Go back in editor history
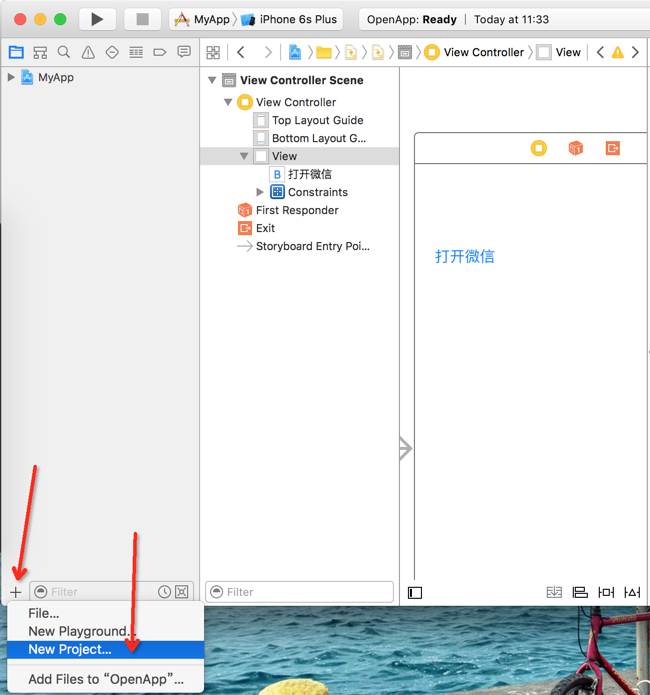Viewport: 650px width, 695px height. click(x=241, y=52)
